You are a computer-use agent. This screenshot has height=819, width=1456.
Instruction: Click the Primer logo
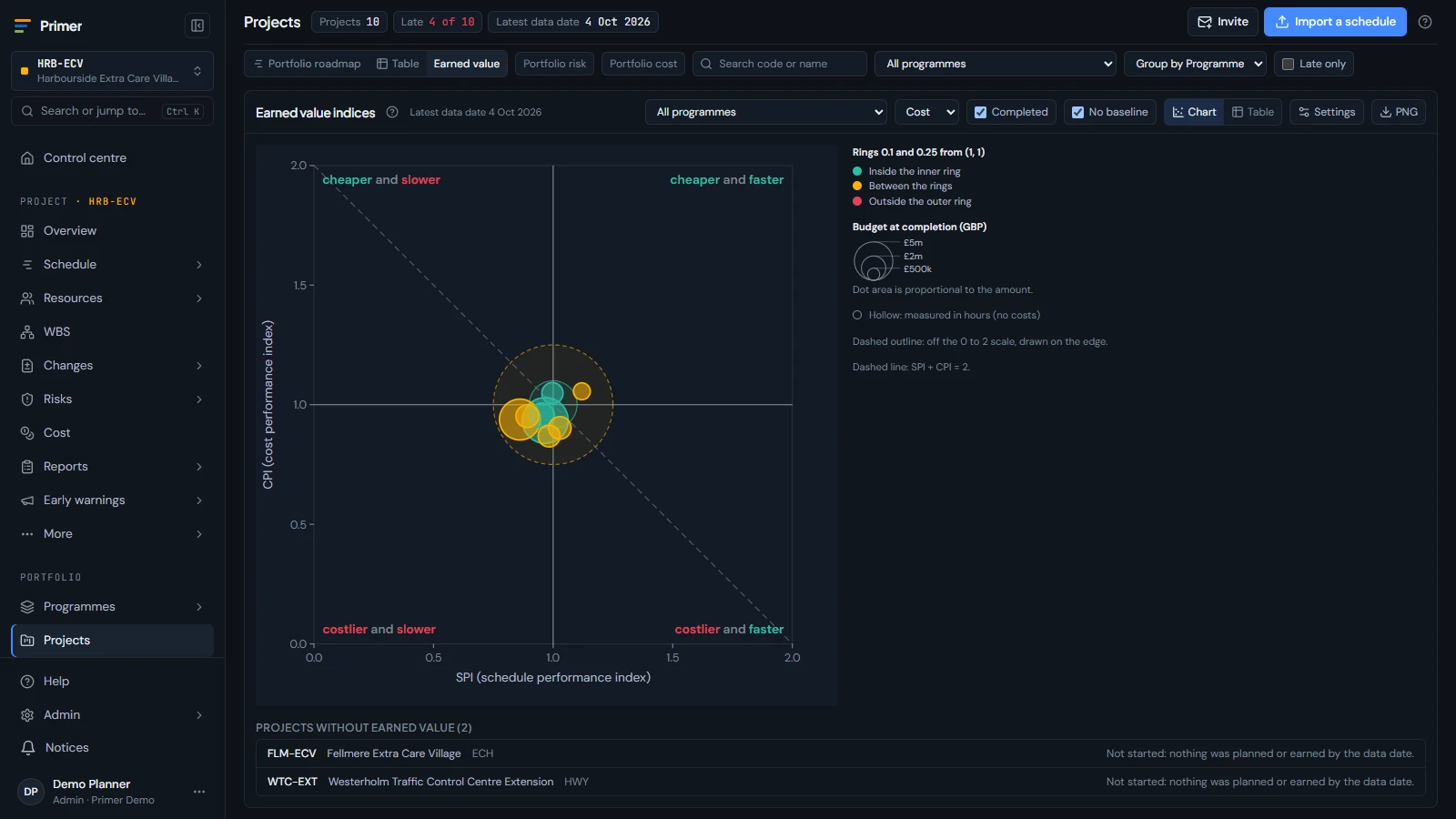[48, 25]
